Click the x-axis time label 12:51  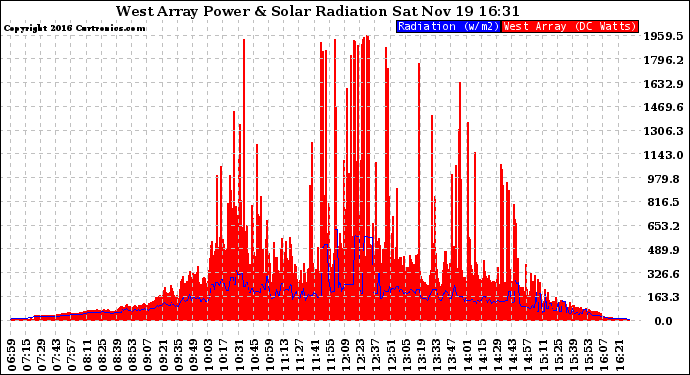(391, 355)
